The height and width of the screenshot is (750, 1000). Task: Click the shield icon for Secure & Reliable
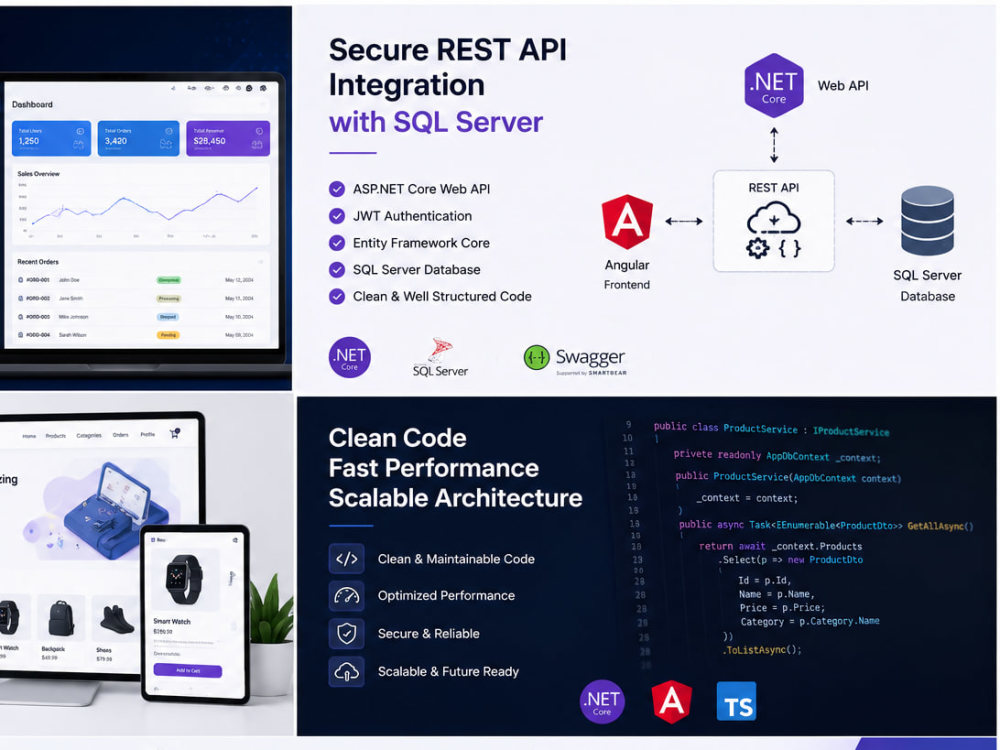[x=346, y=633]
